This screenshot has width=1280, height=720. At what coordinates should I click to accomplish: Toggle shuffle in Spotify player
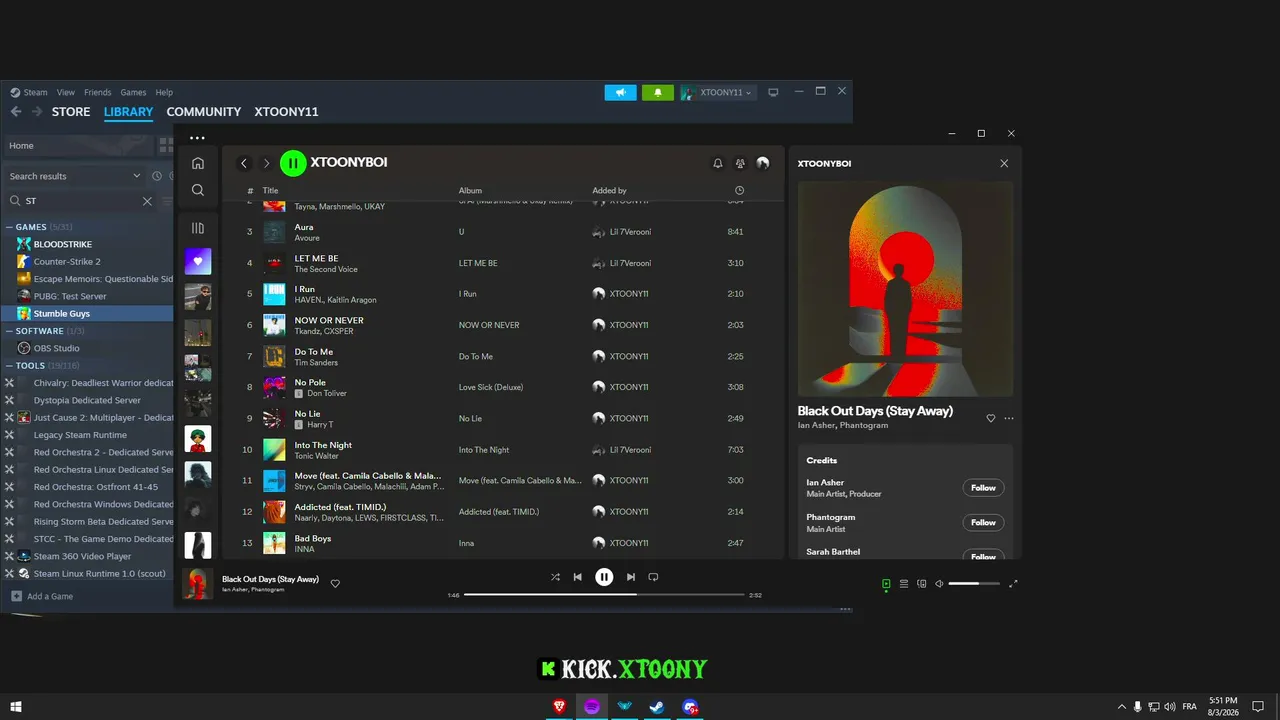coord(555,577)
